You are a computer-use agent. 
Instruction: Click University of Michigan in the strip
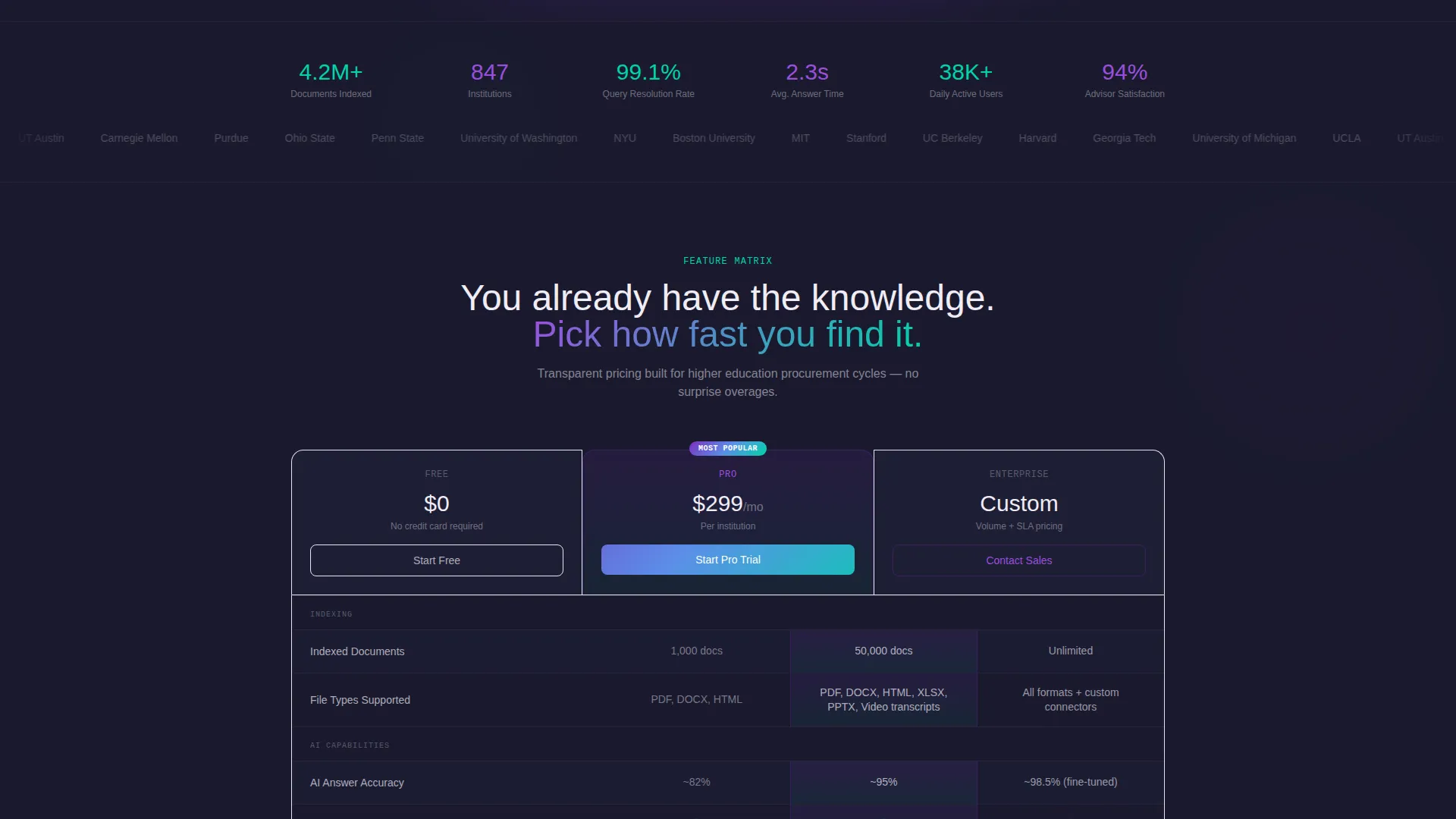[1244, 138]
